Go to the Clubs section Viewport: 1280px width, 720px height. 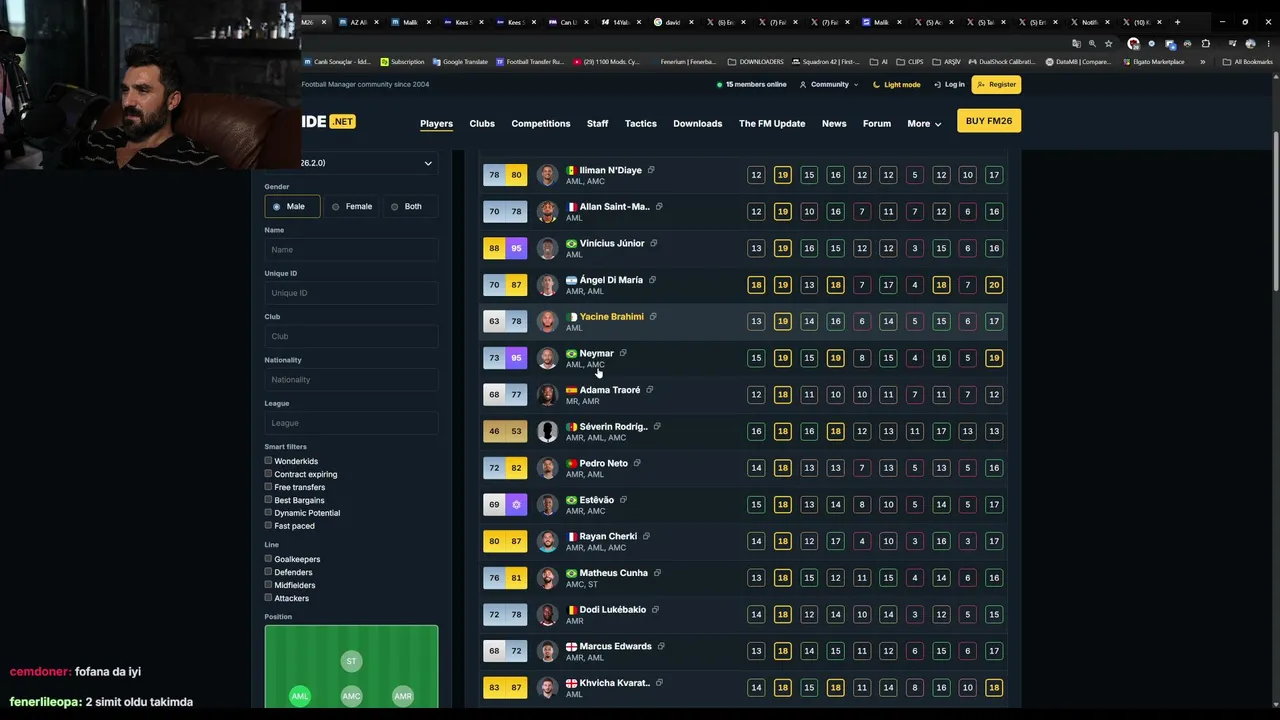pyautogui.click(x=482, y=124)
